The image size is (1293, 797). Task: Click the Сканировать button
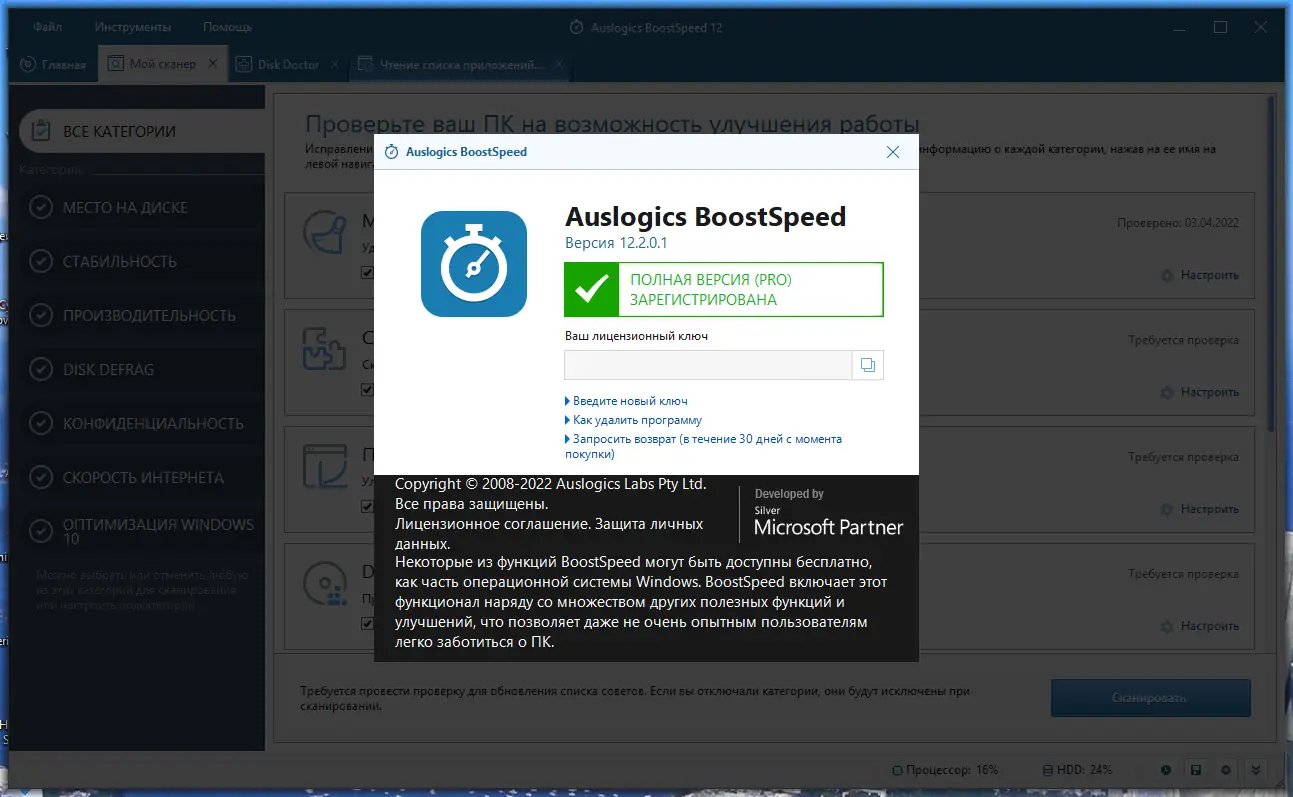coord(1149,698)
